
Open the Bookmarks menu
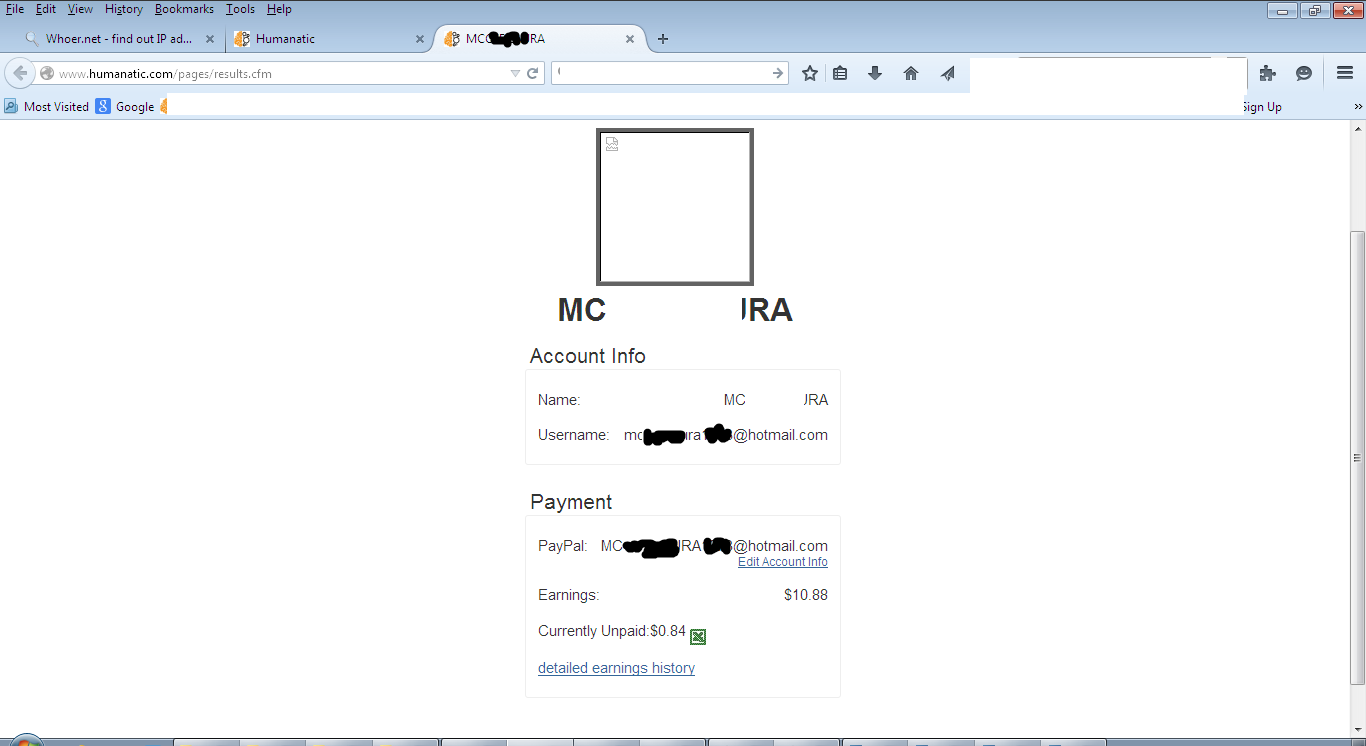(x=184, y=9)
